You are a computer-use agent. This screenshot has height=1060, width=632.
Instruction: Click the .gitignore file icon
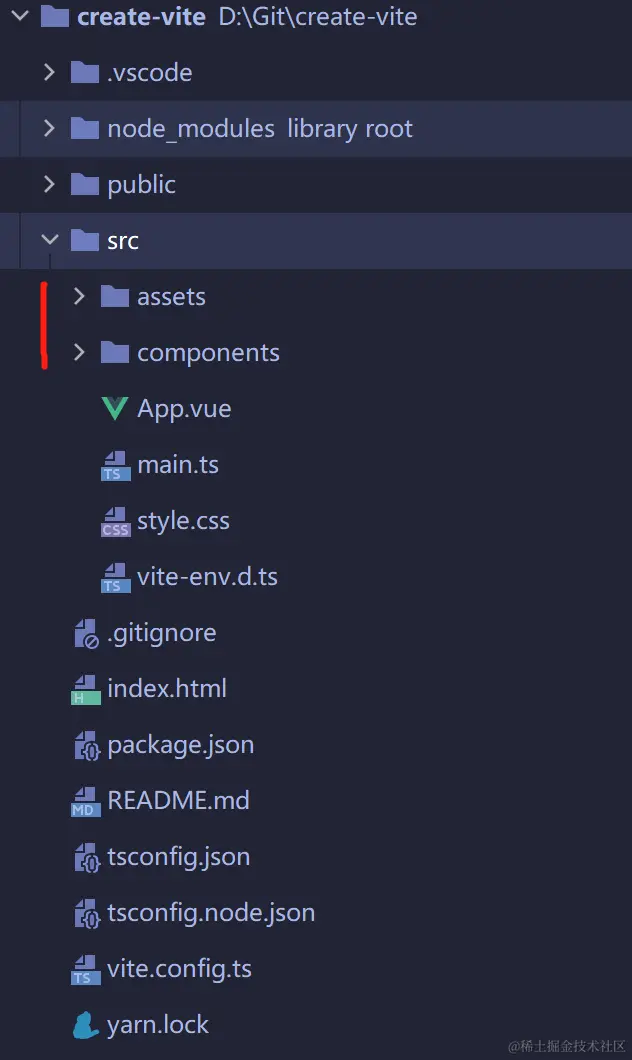[86, 633]
